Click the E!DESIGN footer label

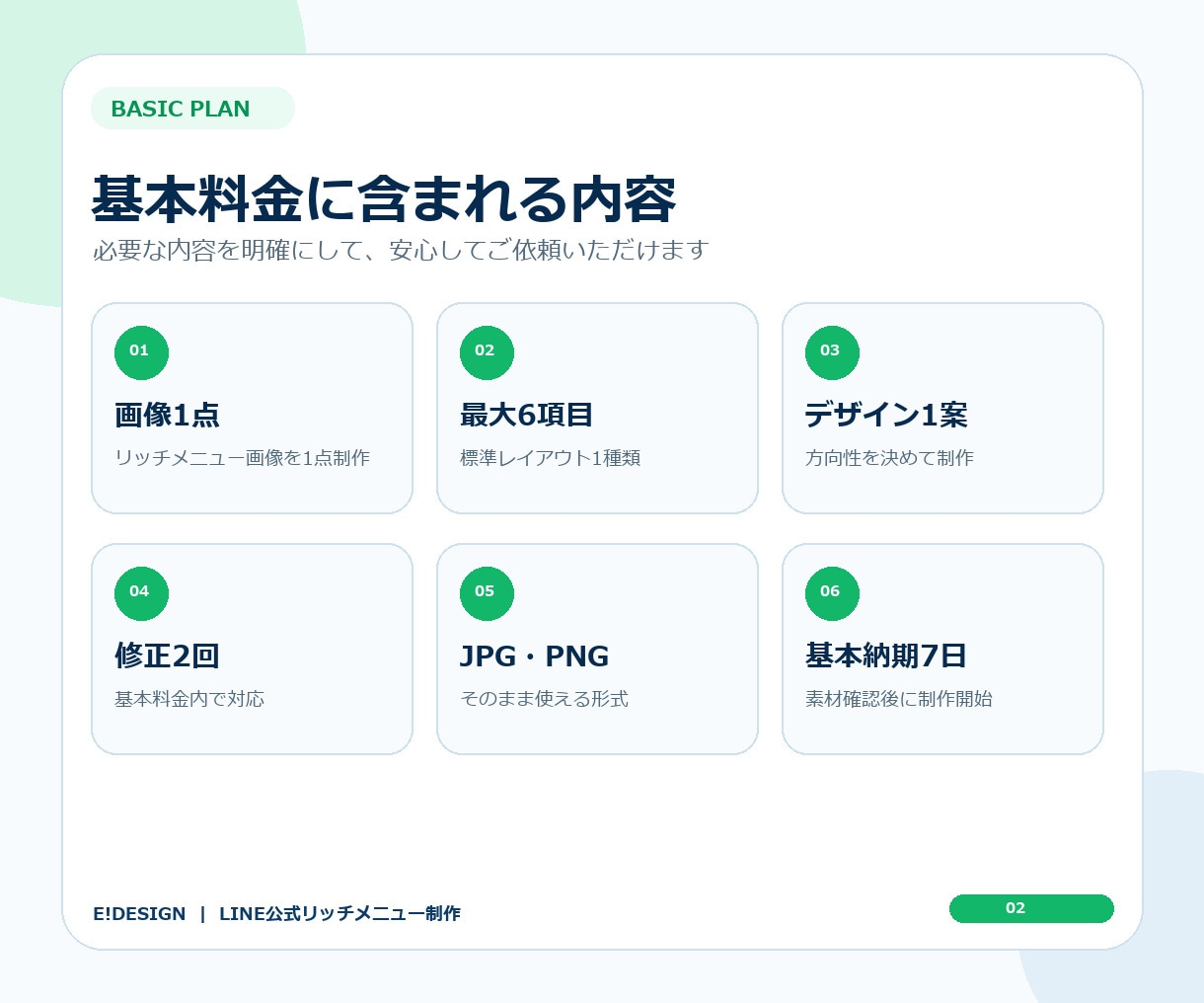point(139,914)
